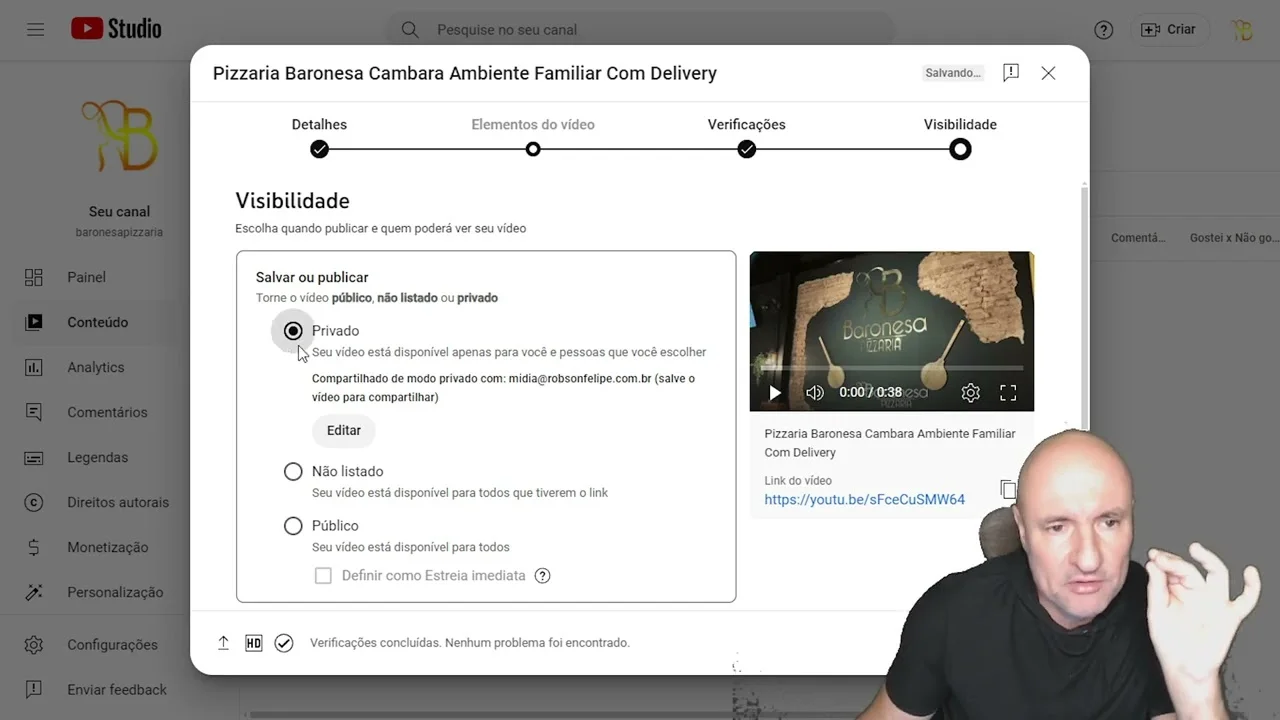Check Definir como Estreia imediata
Screen dimensions: 1280x720
click(x=323, y=575)
